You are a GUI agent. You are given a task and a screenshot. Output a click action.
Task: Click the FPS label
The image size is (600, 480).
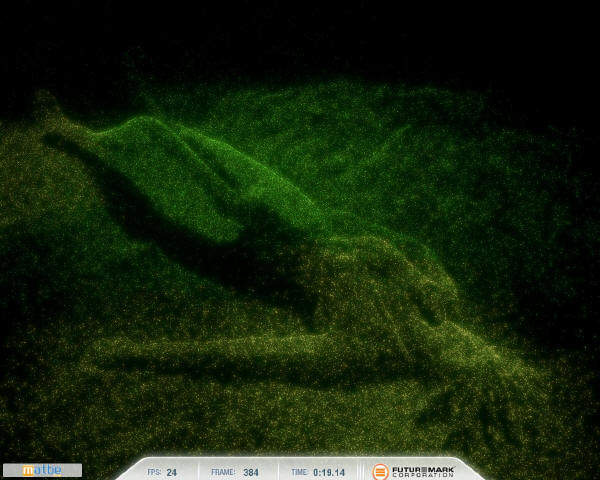click(x=154, y=472)
